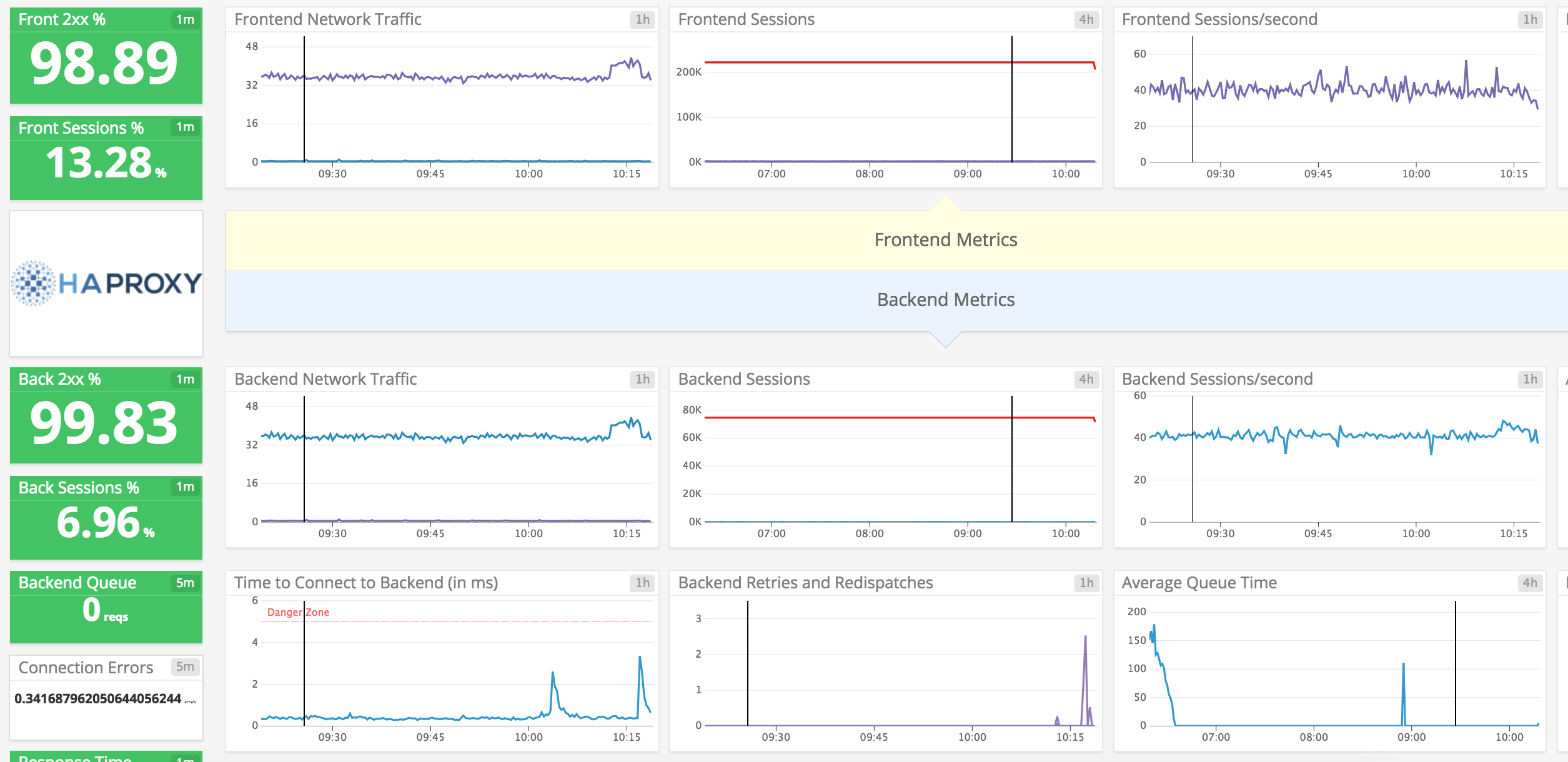
Task: Click the 1m badge on Front 2xx %
Action: click(185, 19)
